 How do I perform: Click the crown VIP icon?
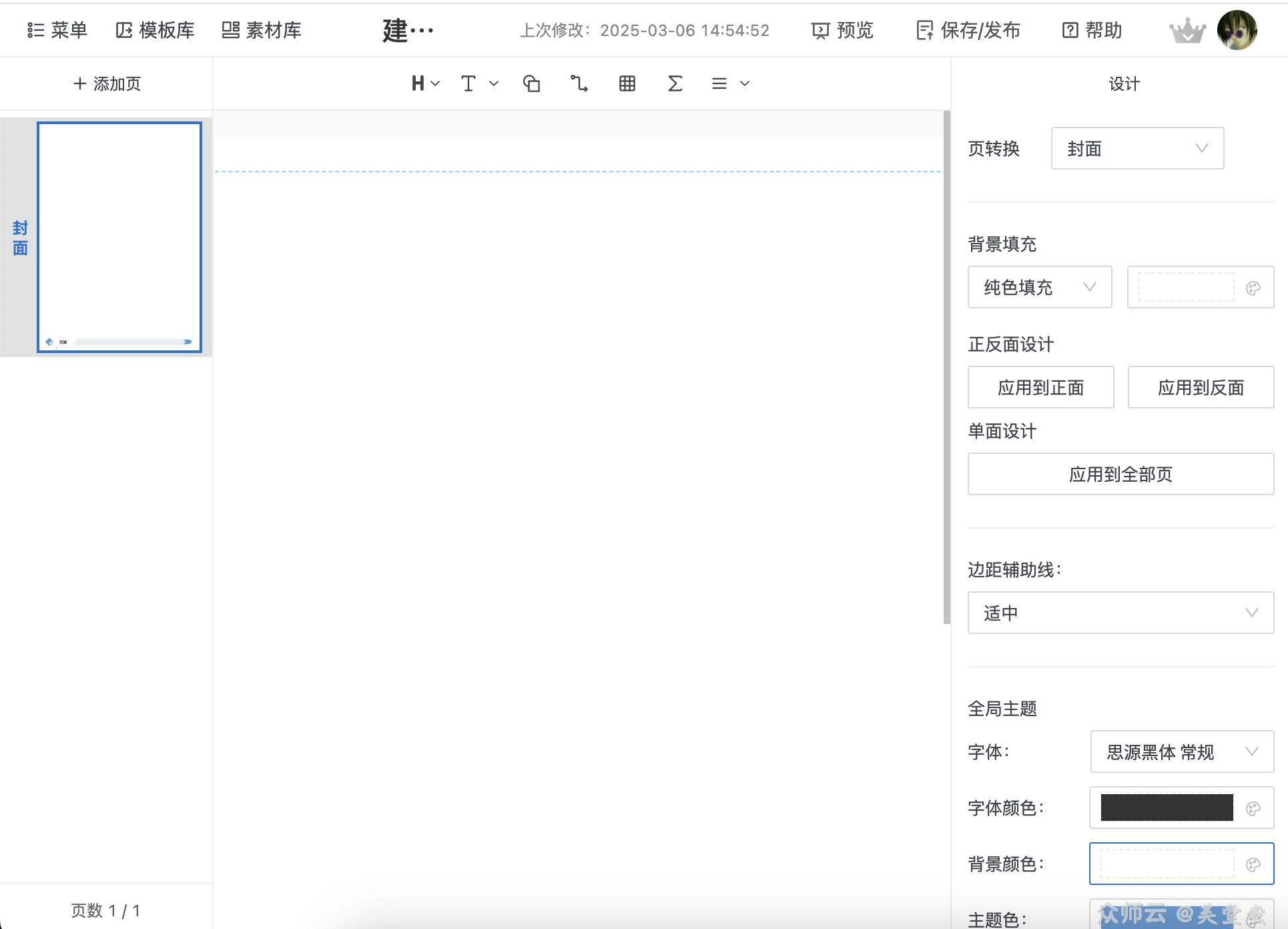1187,31
